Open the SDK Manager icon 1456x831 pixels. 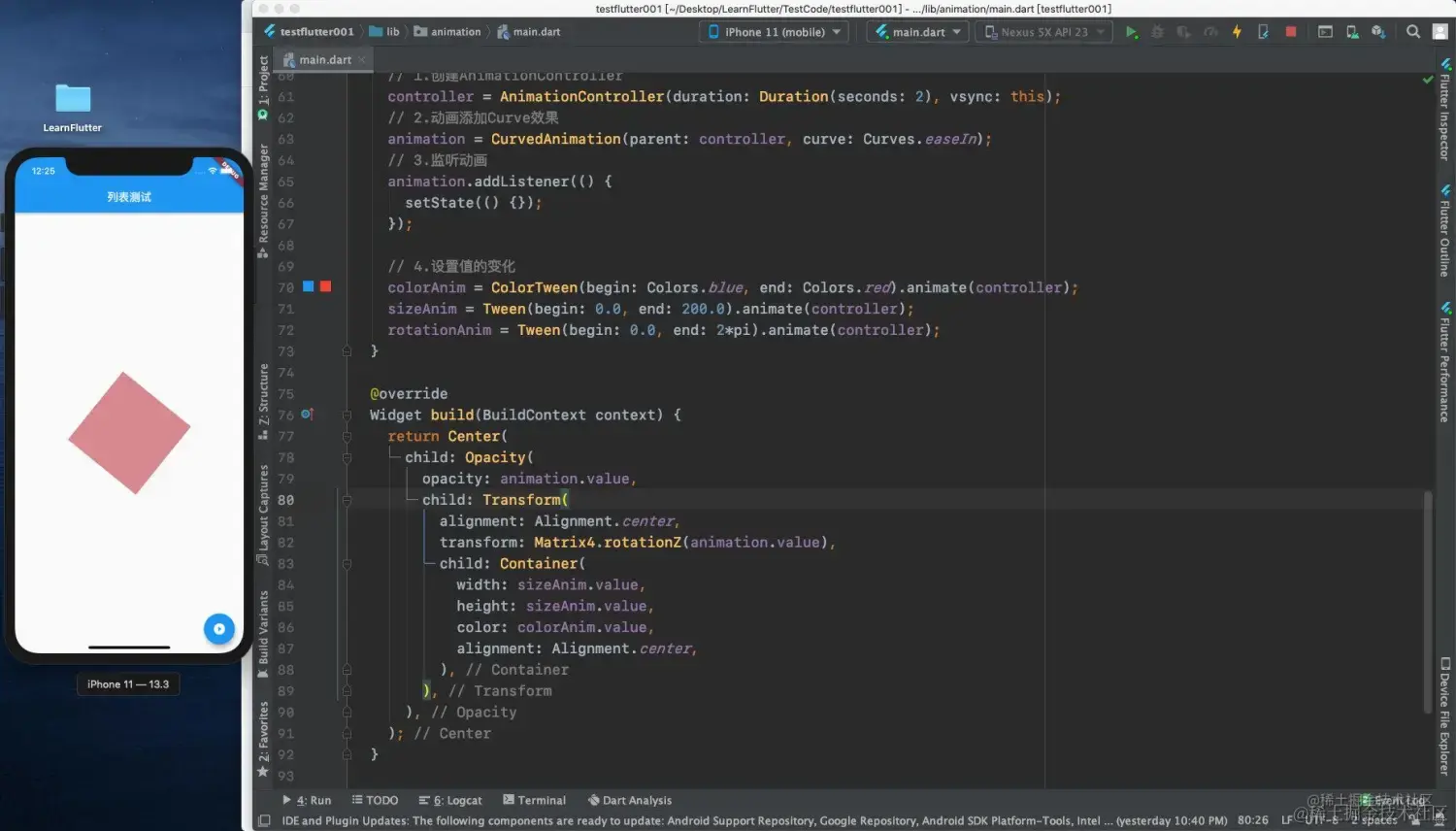coord(1378,32)
